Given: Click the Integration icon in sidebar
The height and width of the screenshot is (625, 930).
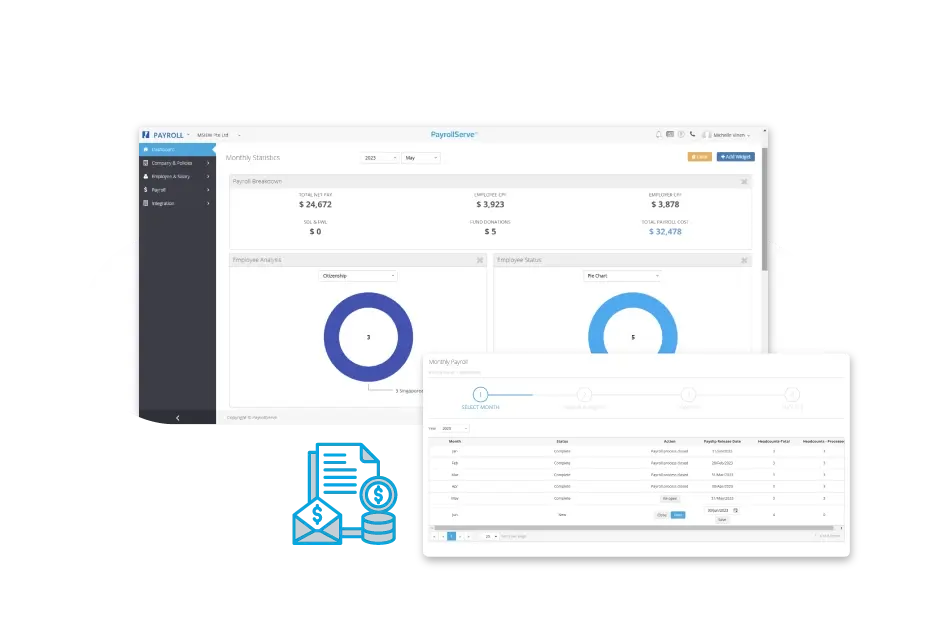Looking at the screenshot, I should [146, 203].
